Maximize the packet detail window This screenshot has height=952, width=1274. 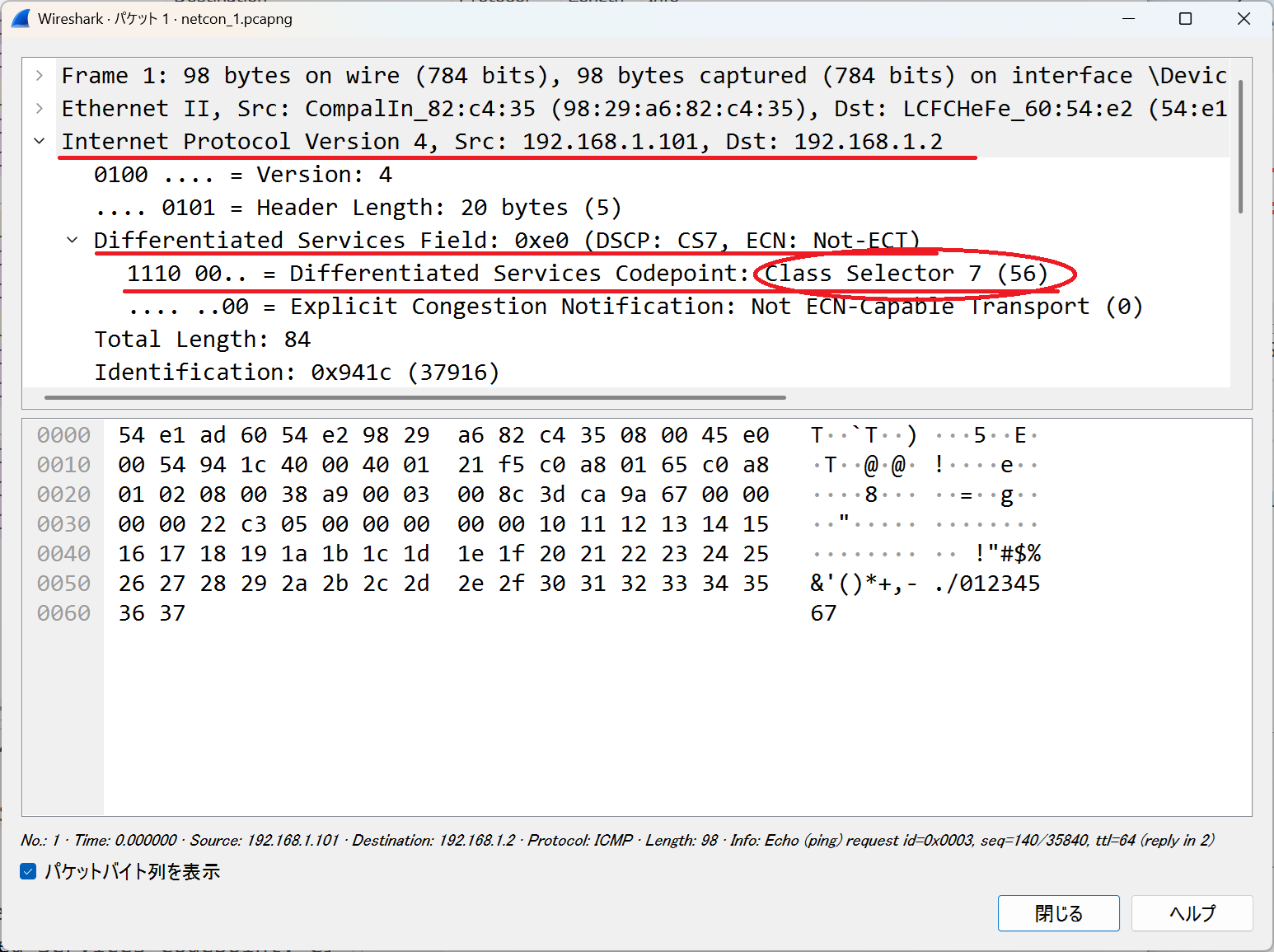tap(1185, 19)
